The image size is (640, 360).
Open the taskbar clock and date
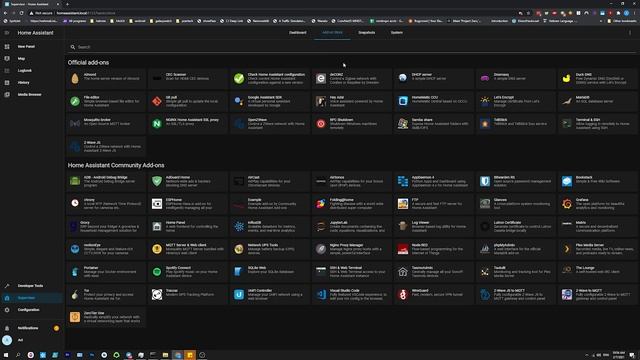(619, 355)
